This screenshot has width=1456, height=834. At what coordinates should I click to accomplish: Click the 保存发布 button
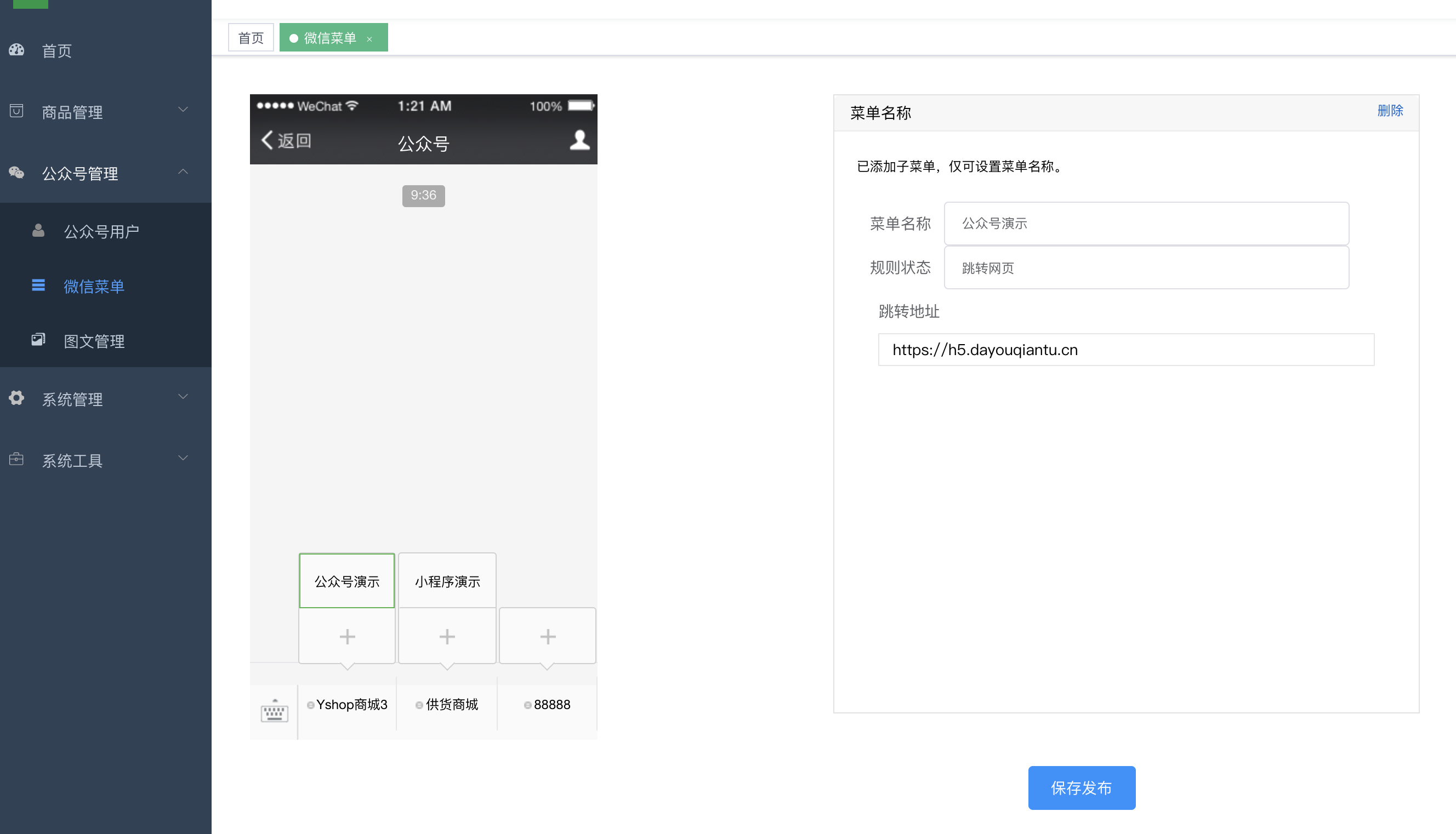[1081, 787]
